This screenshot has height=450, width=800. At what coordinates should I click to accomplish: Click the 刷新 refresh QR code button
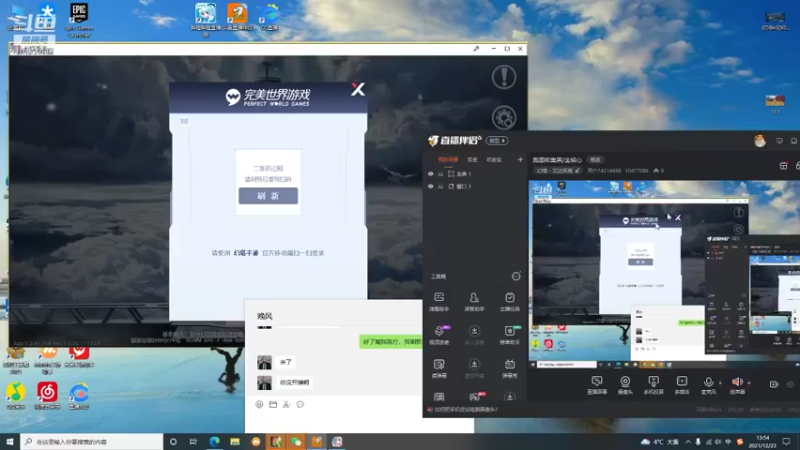coord(268,196)
